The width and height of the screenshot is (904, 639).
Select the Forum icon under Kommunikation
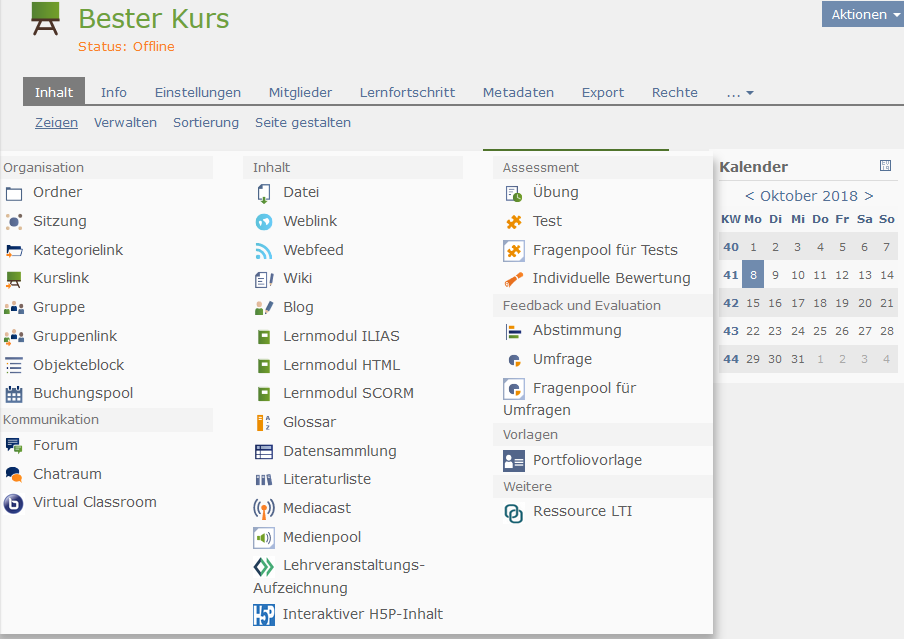click(x=14, y=446)
